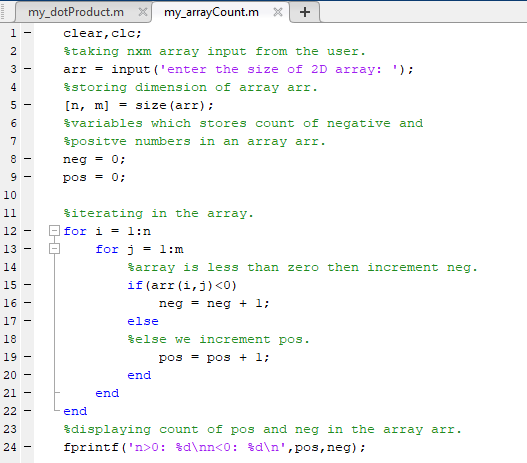Close the my_dotProduct.m tab
The height and width of the screenshot is (463, 527).
click(143, 12)
